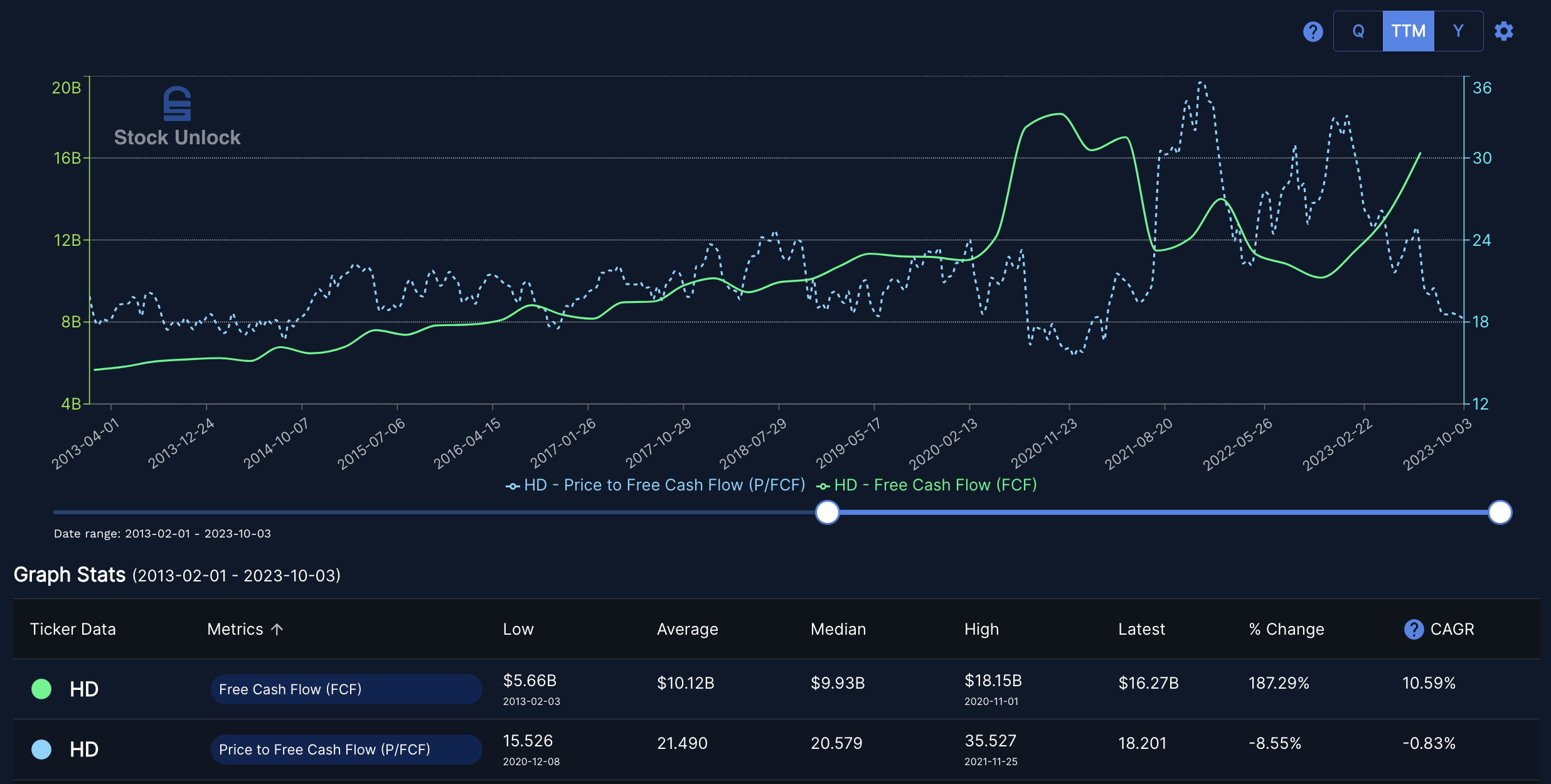Image resolution: width=1551 pixels, height=784 pixels.
Task: Click the 35.527 high P/FCF value
Action: (x=990, y=741)
